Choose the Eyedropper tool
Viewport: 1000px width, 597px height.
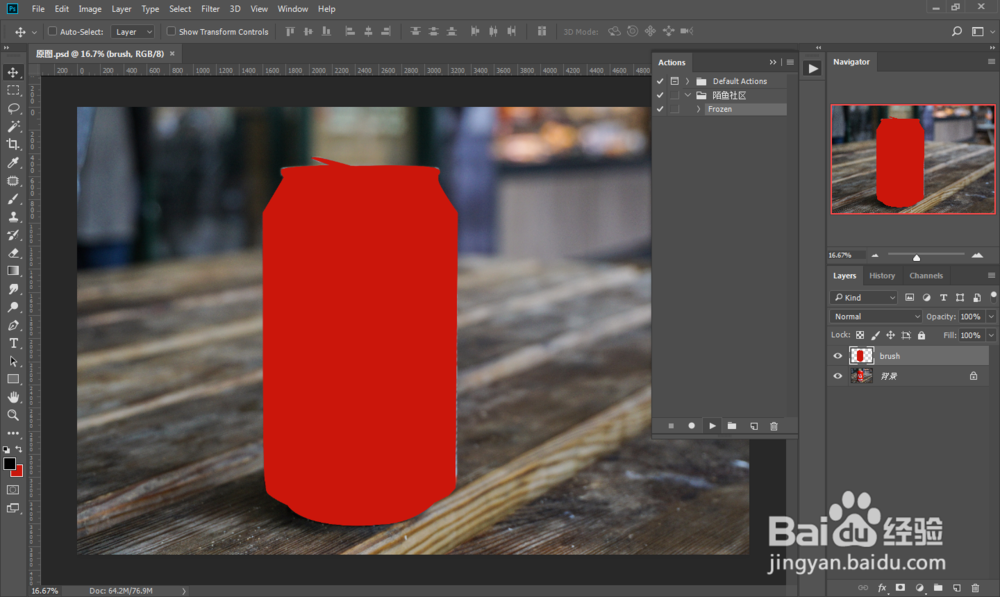[14, 163]
